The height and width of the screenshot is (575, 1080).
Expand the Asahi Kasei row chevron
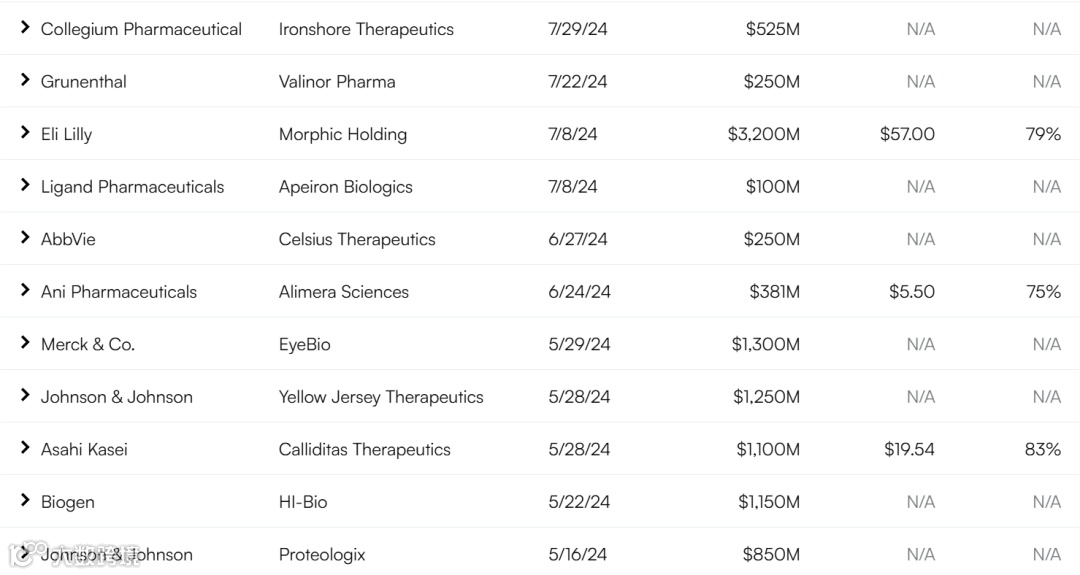point(25,447)
